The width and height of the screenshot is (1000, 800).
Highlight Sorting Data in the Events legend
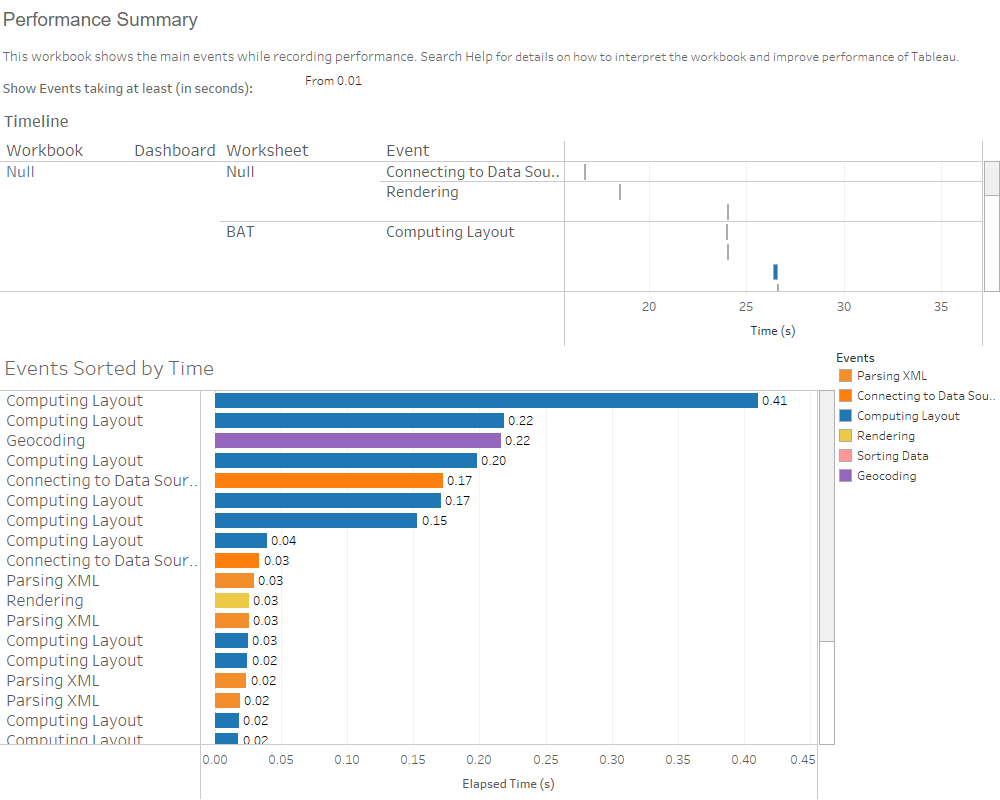(x=892, y=456)
